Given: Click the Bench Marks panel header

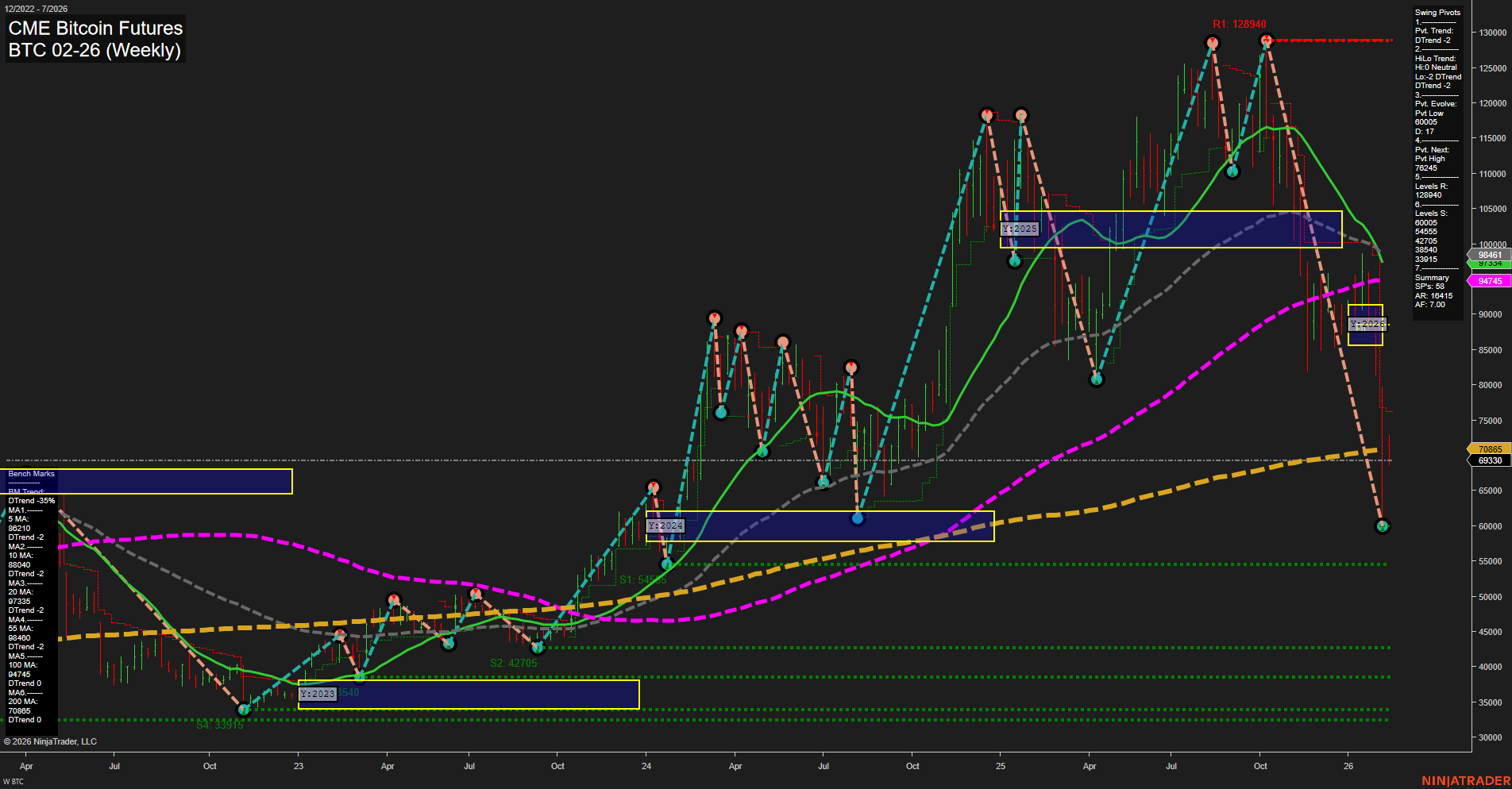Looking at the screenshot, I should (30, 473).
